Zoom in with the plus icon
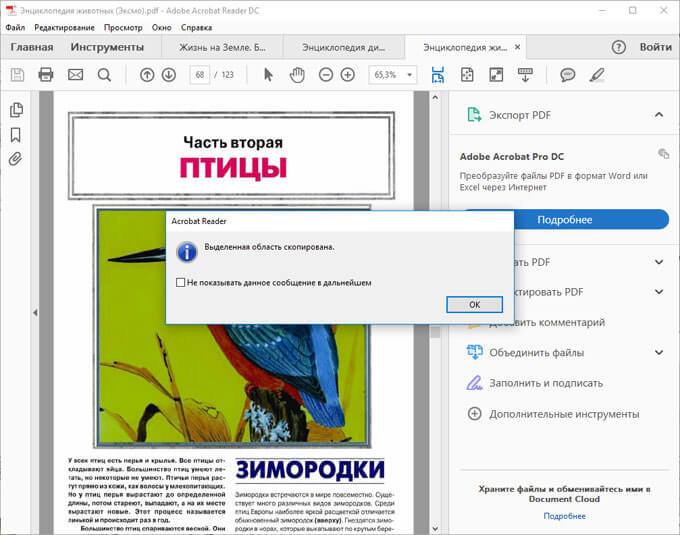680x535 pixels. click(347, 75)
